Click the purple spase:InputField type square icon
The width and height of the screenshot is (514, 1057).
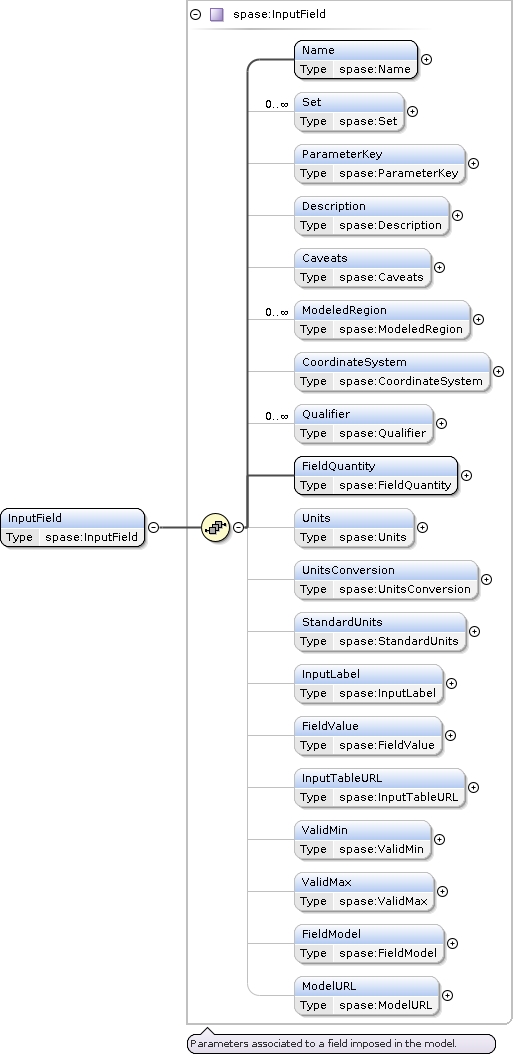point(217,14)
